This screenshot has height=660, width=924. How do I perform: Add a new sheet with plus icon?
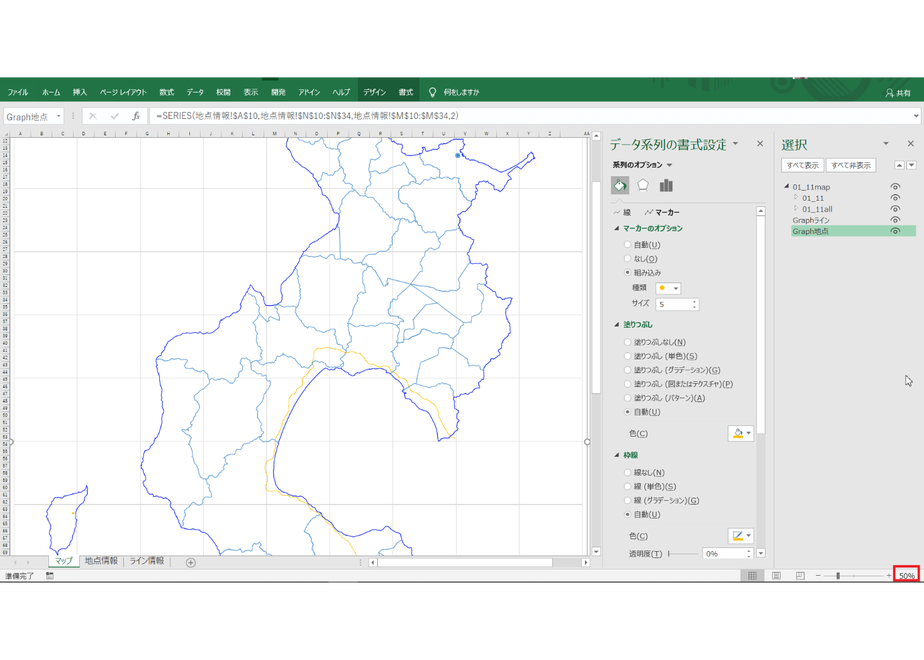190,562
